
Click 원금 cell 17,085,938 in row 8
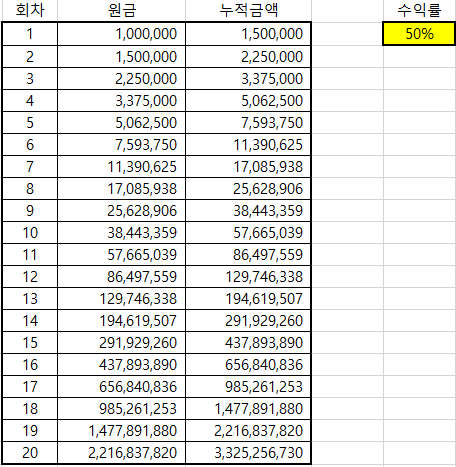(x=121, y=189)
